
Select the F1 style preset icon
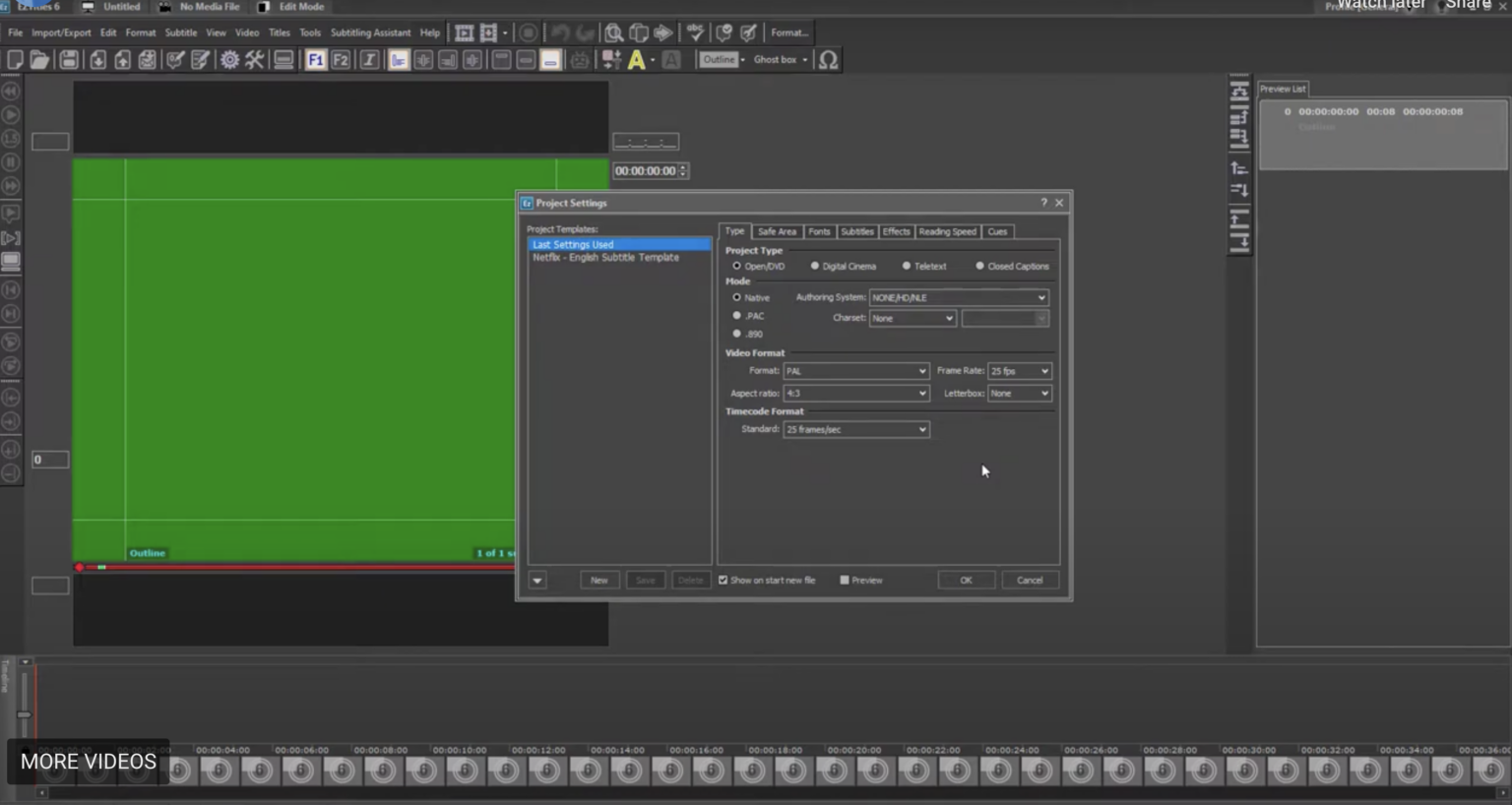click(x=316, y=60)
